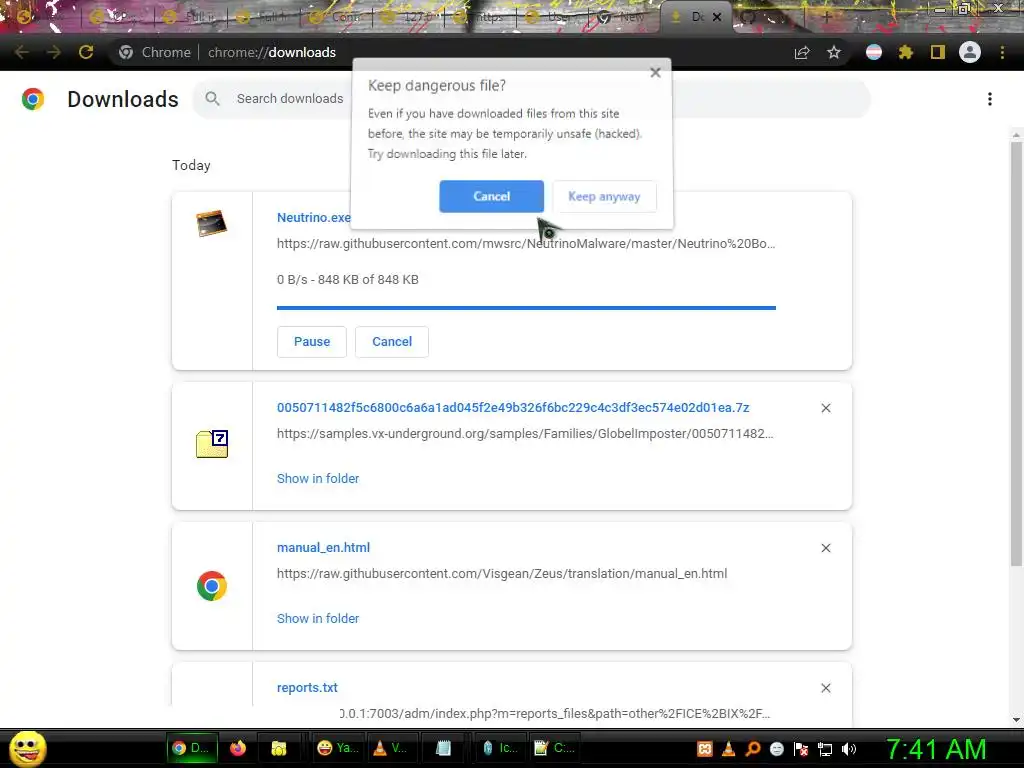Click the VLC cone tray icon
This screenshot has width=1024, height=768.
729,749
